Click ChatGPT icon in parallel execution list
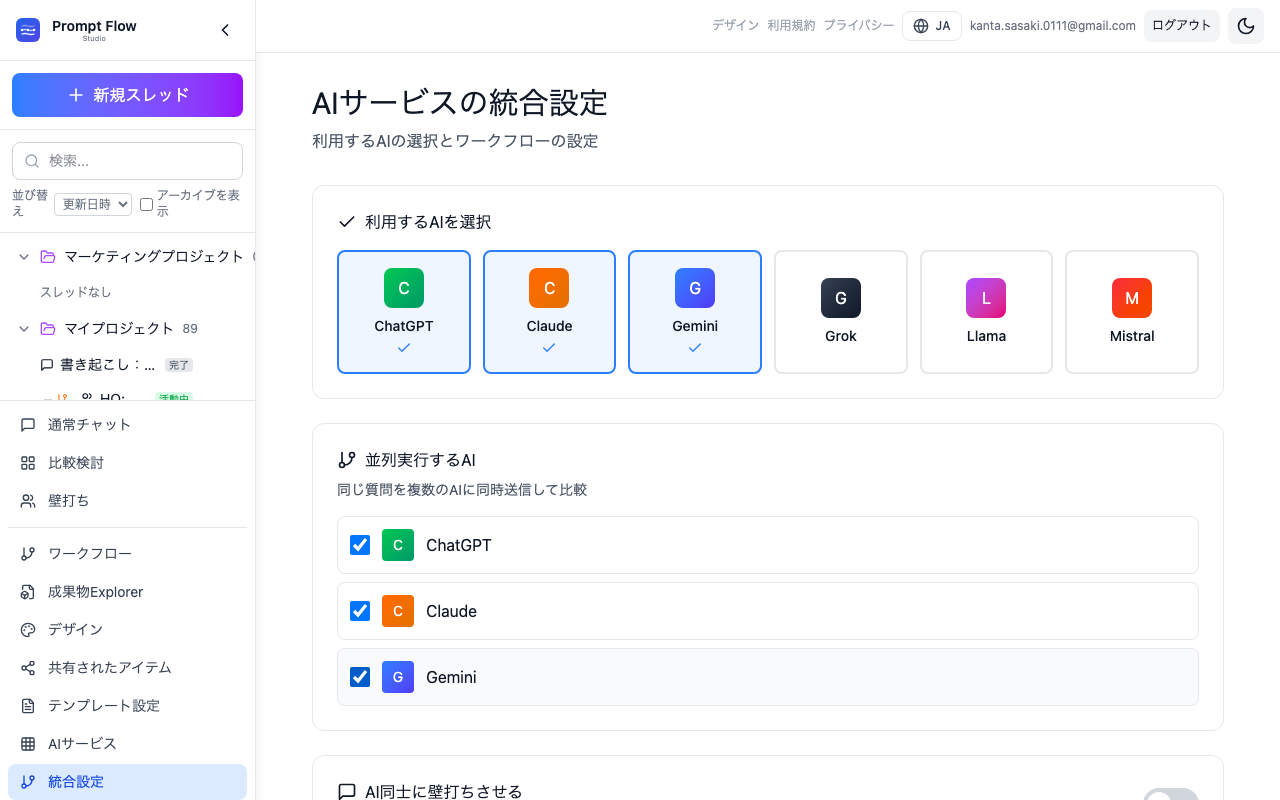1280x800 pixels. 398,545
